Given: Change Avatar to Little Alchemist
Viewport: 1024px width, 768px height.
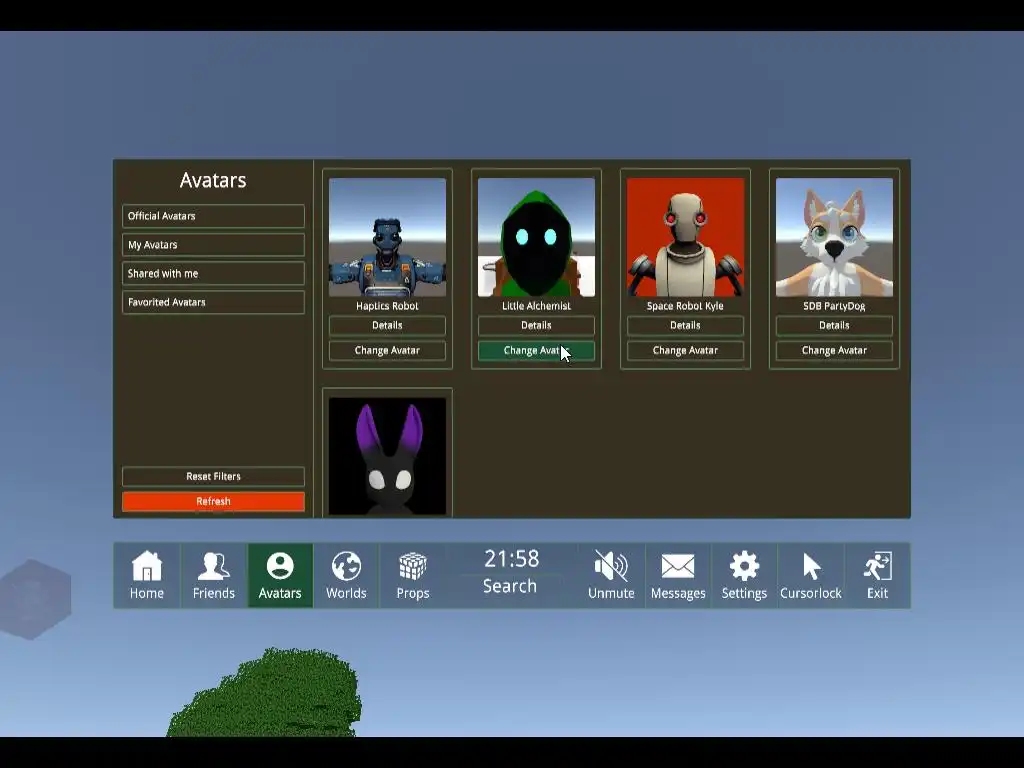Looking at the screenshot, I should coord(536,351).
